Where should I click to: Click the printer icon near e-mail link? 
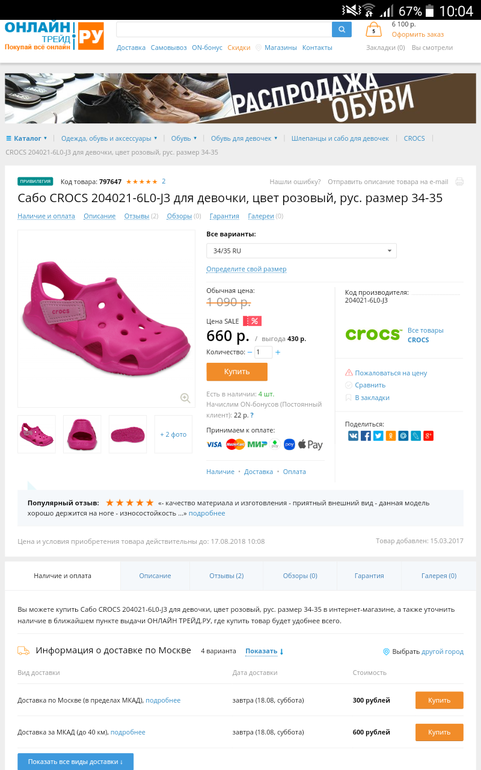[x=459, y=182]
